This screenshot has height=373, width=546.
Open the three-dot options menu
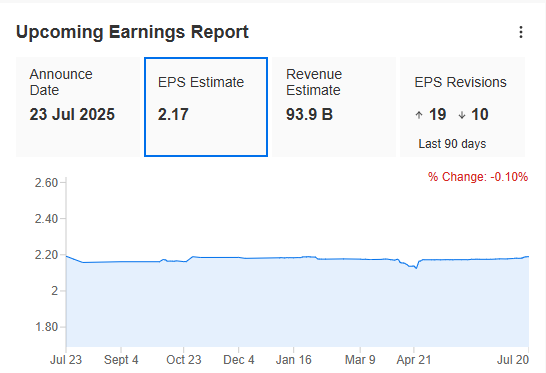521,32
